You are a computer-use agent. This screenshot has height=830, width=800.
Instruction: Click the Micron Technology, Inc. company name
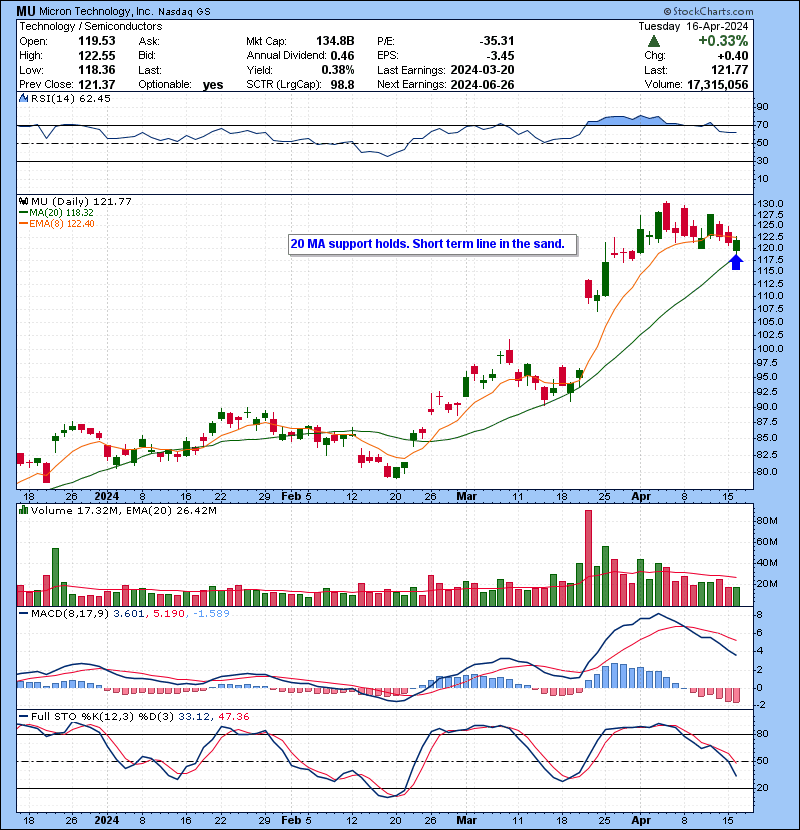point(96,12)
